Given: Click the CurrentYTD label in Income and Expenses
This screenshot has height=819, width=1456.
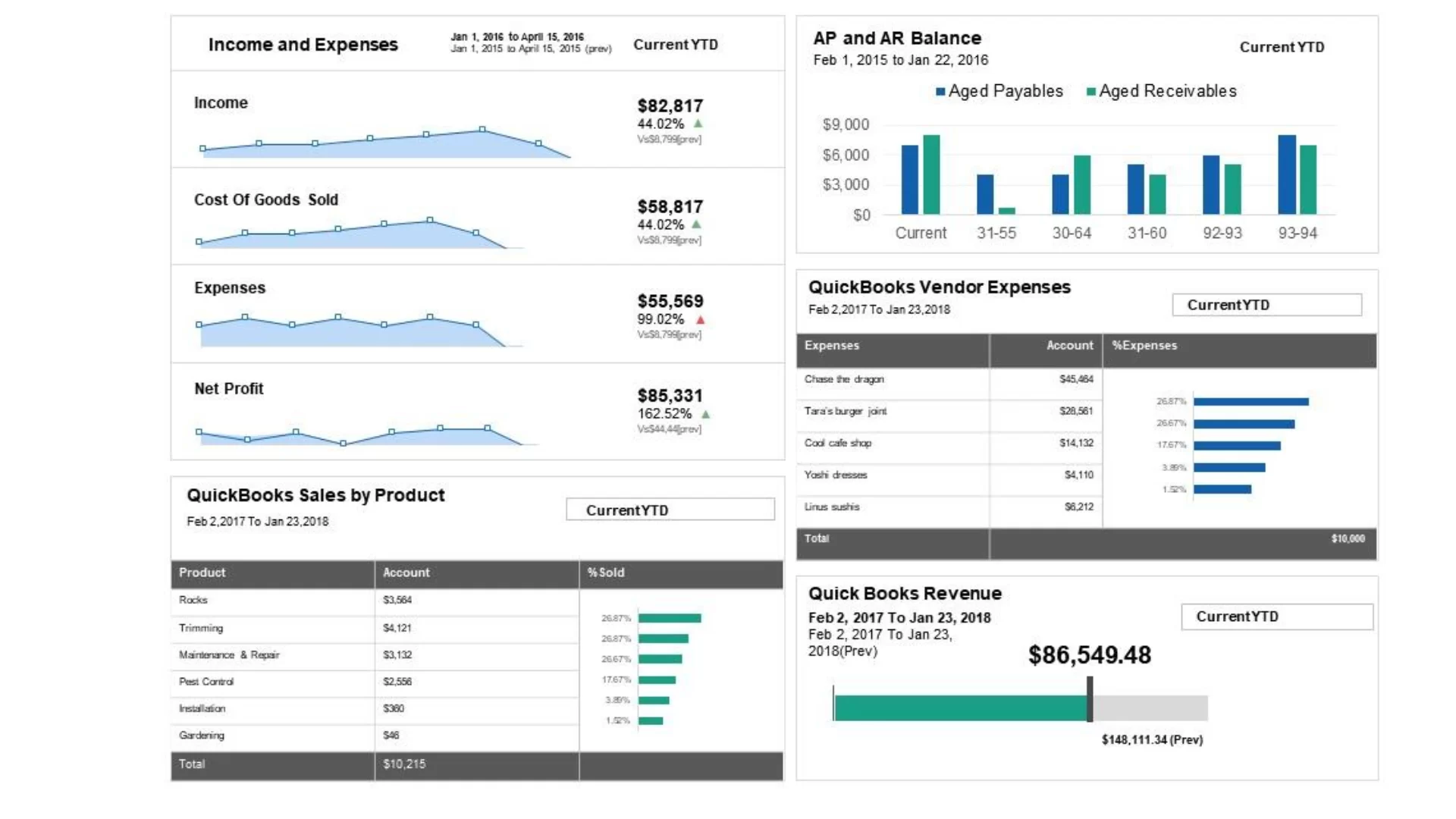Looking at the screenshot, I should point(676,45).
